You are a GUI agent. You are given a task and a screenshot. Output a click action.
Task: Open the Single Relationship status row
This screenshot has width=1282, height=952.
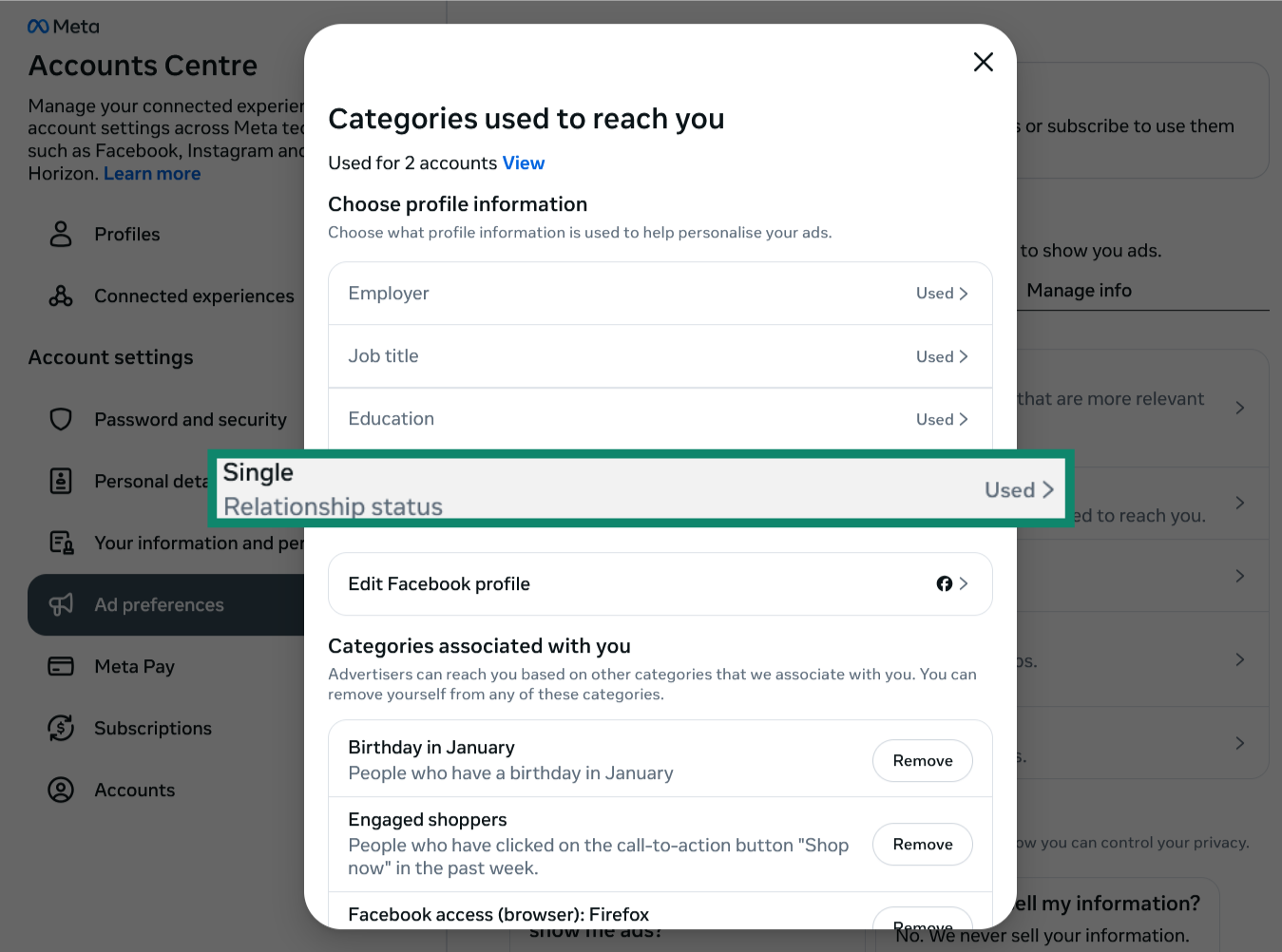[640, 489]
